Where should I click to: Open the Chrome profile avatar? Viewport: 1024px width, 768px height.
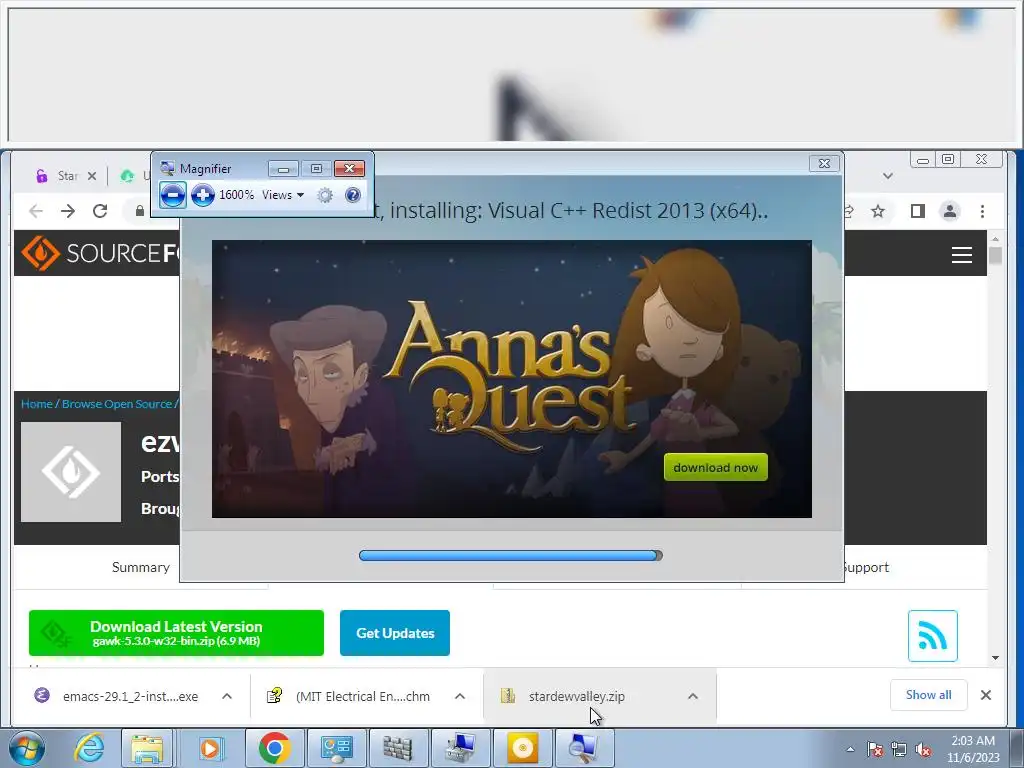[x=950, y=211]
